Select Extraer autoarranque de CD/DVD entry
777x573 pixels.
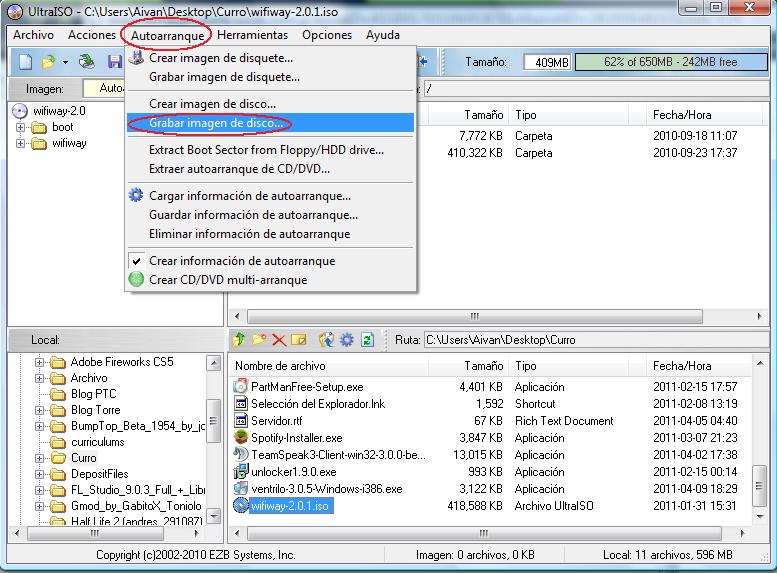[x=271, y=169]
